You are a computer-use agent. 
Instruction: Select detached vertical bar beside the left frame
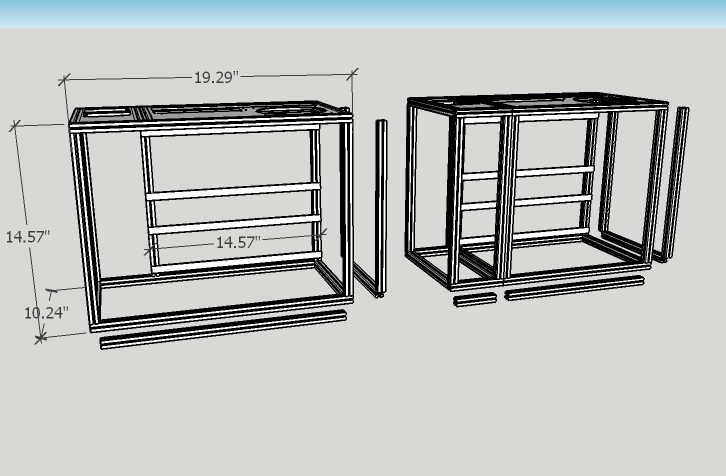[381, 208]
